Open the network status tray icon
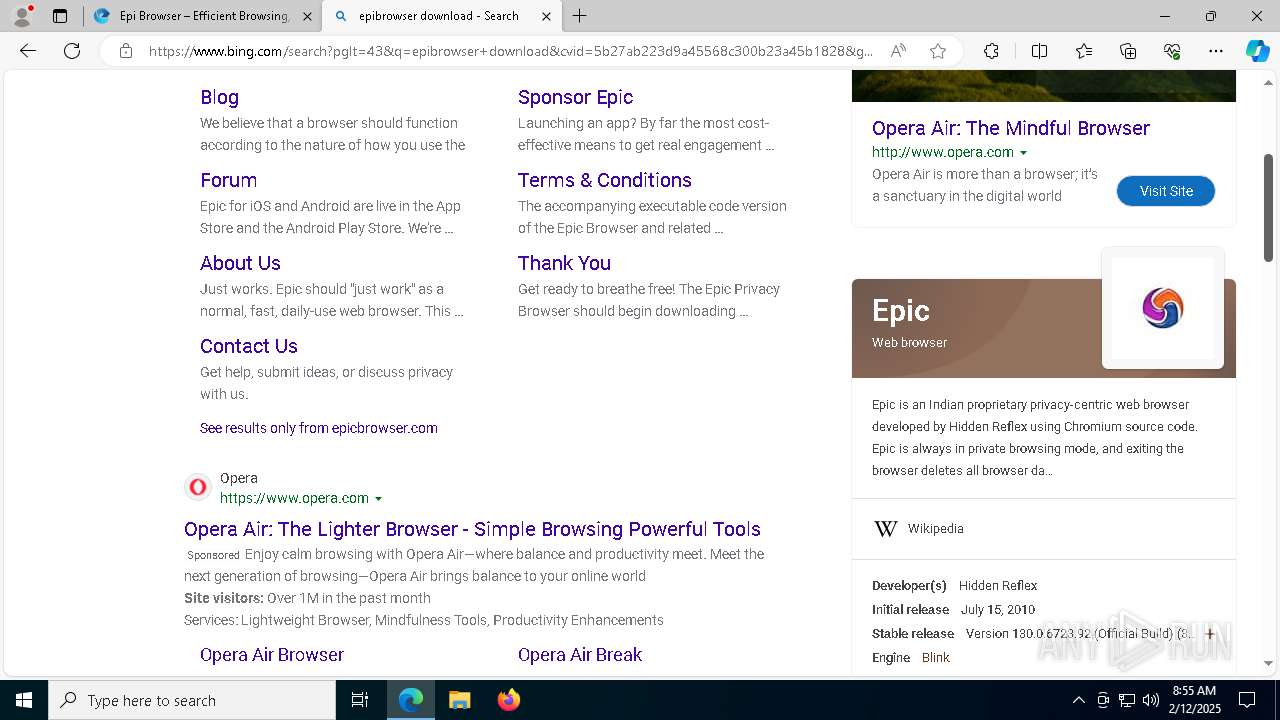Viewport: 1280px width, 720px height. click(1127, 700)
